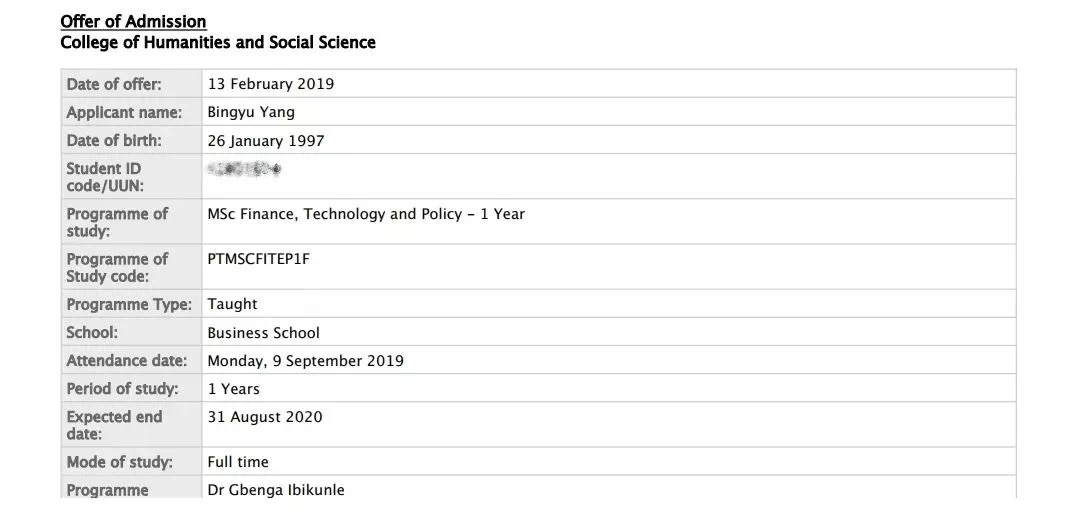Click the 'Programme of Study code:' label
The height and width of the screenshot is (523, 1080).
pos(117,267)
